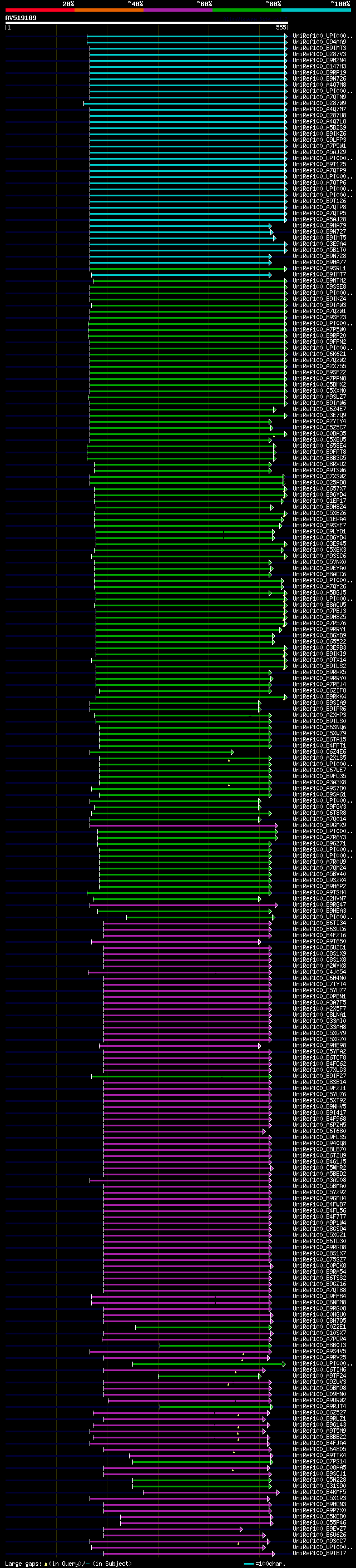Select label UniRef100_A7QTN9
This screenshot has width=356, height=1568.
coord(319,97)
